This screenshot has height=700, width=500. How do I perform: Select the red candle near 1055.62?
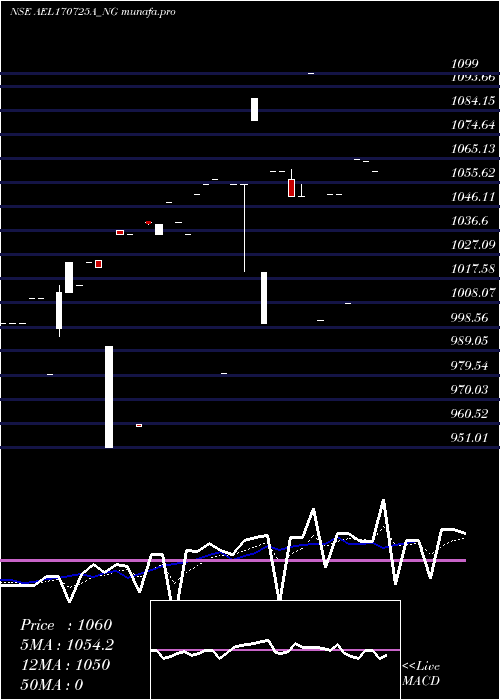click(292, 188)
